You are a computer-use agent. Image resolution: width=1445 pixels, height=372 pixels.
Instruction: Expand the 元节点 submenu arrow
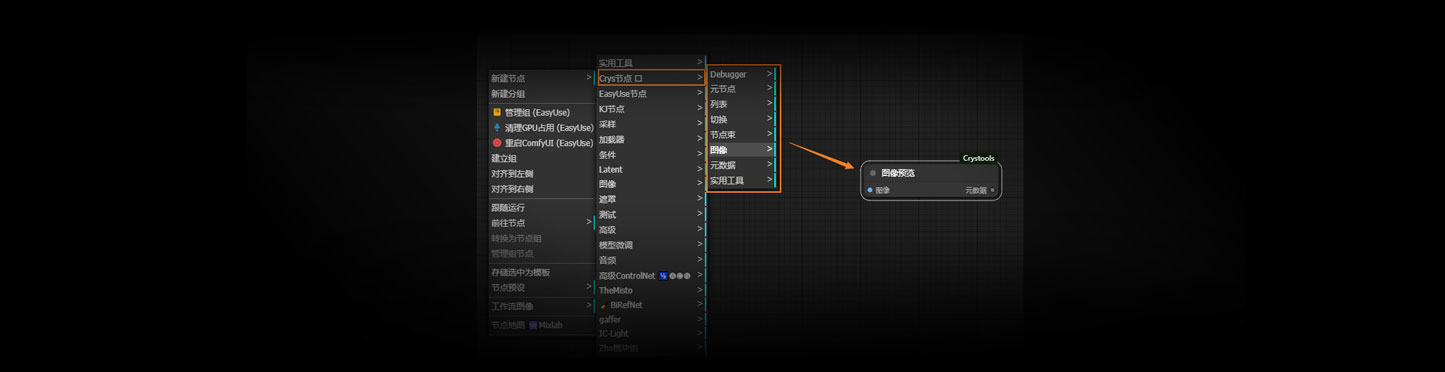click(x=770, y=88)
